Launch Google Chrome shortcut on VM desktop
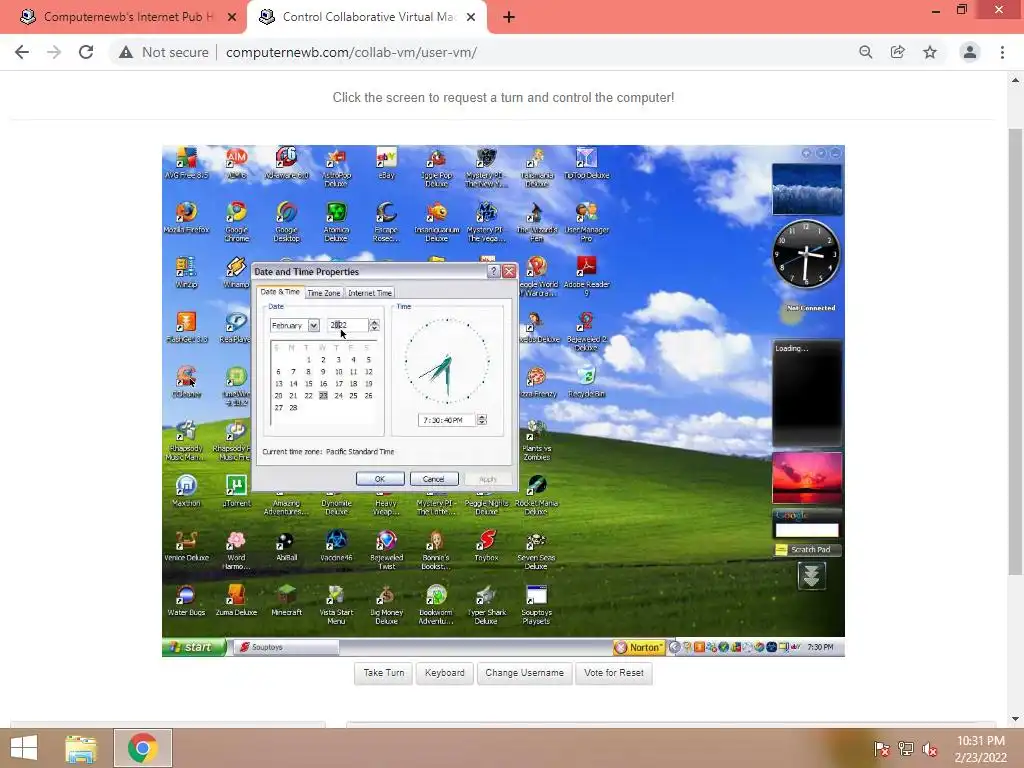1024x768 pixels. (x=236, y=221)
